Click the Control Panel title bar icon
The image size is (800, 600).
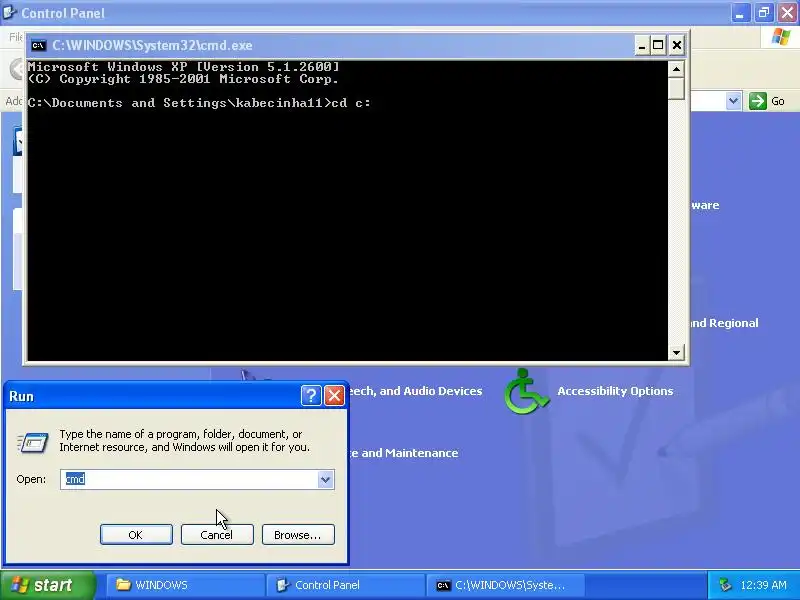pos(10,12)
